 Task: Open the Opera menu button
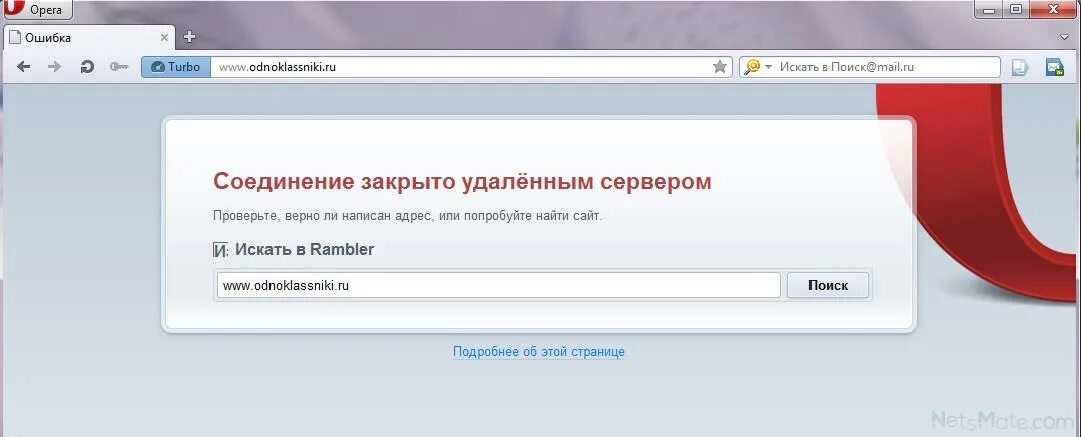(x=36, y=10)
